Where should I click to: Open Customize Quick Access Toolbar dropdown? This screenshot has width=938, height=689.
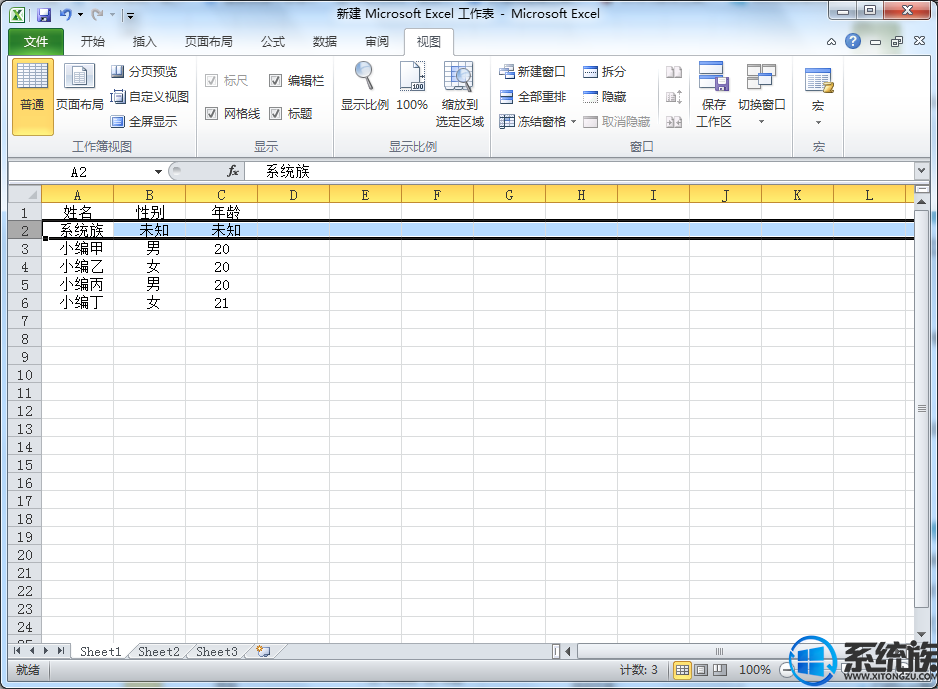pyautogui.click(x=130, y=16)
